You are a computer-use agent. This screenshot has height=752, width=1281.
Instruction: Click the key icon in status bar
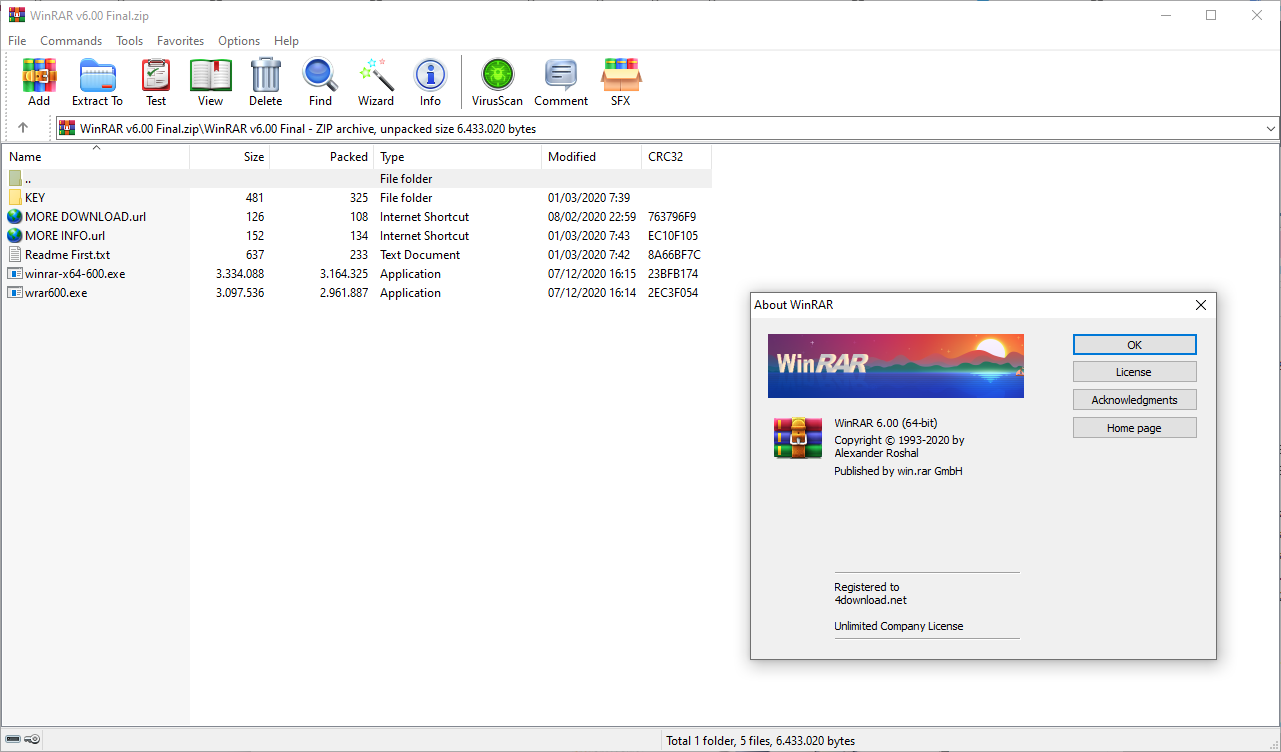tap(32, 740)
